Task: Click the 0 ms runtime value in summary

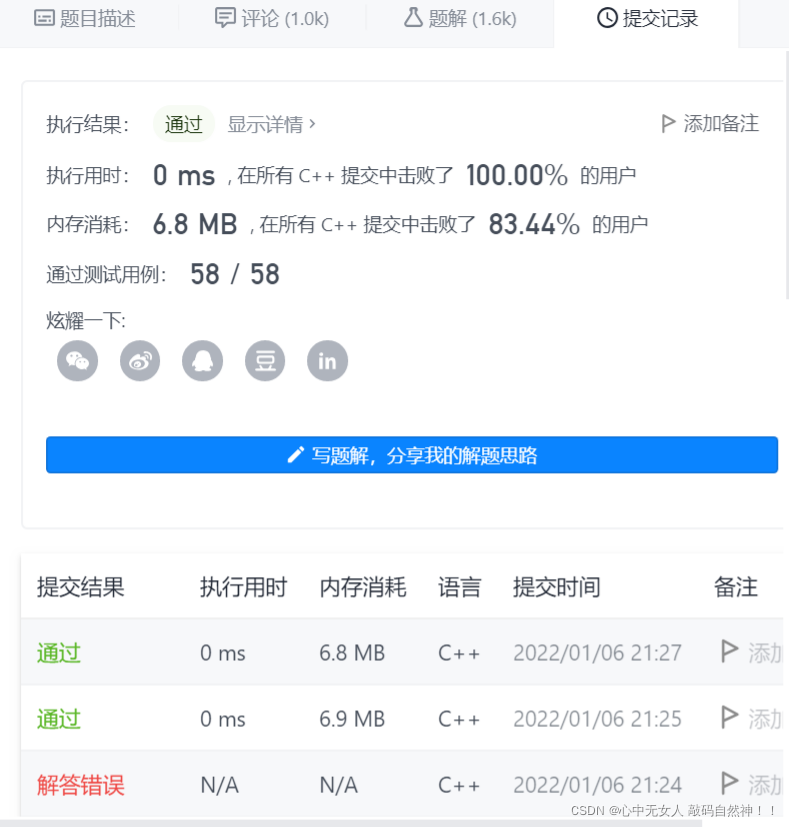Action: (184, 175)
